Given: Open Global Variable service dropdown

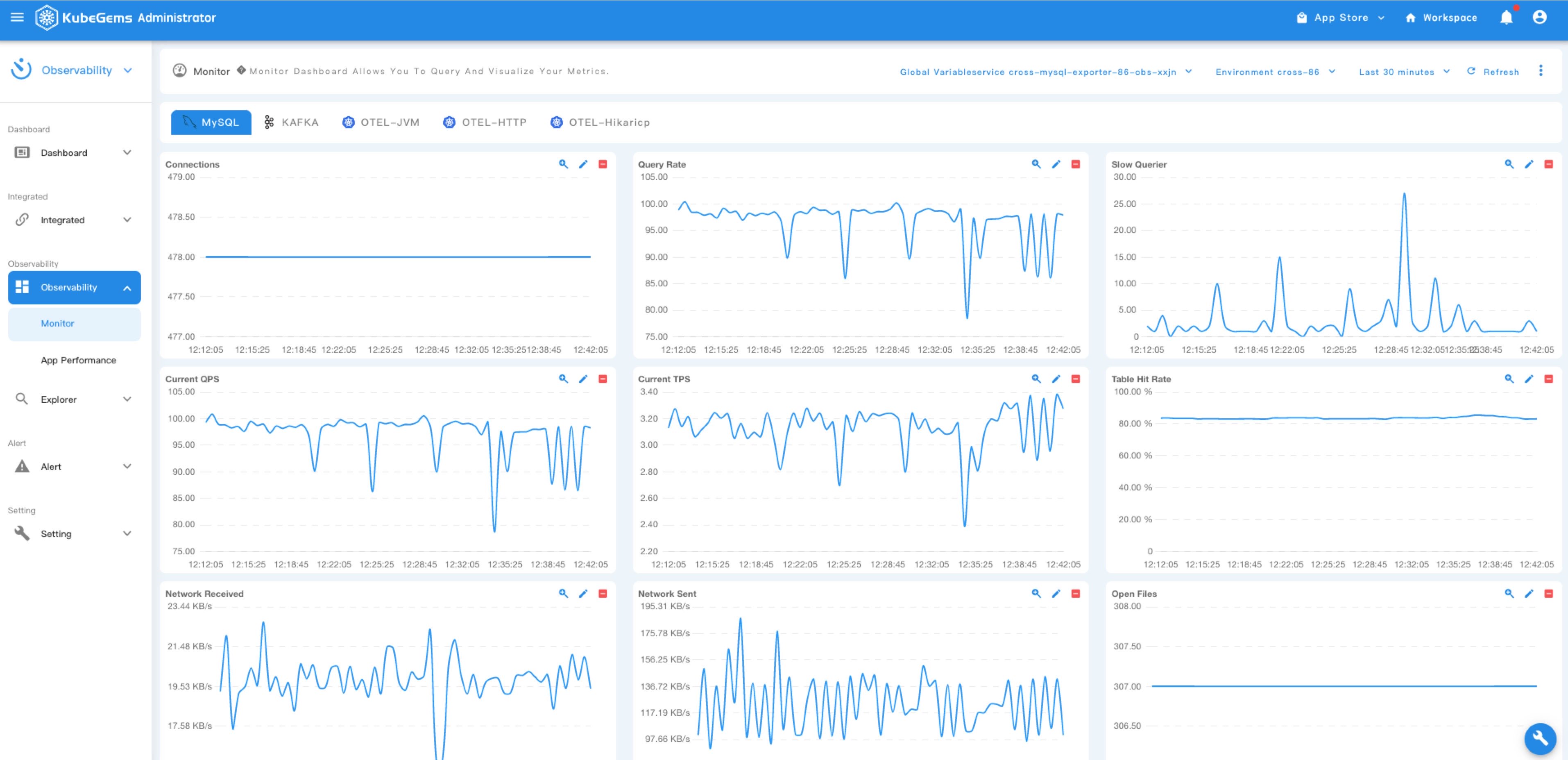Looking at the screenshot, I should (x=1045, y=72).
